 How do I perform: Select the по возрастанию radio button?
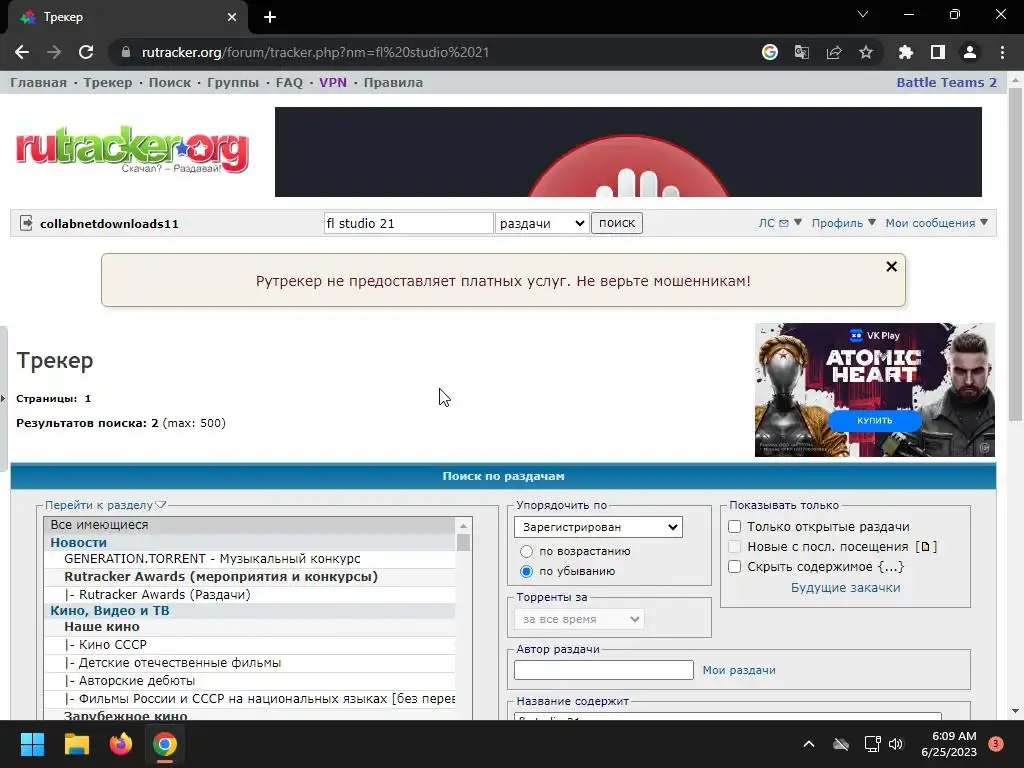pyautogui.click(x=526, y=551)
